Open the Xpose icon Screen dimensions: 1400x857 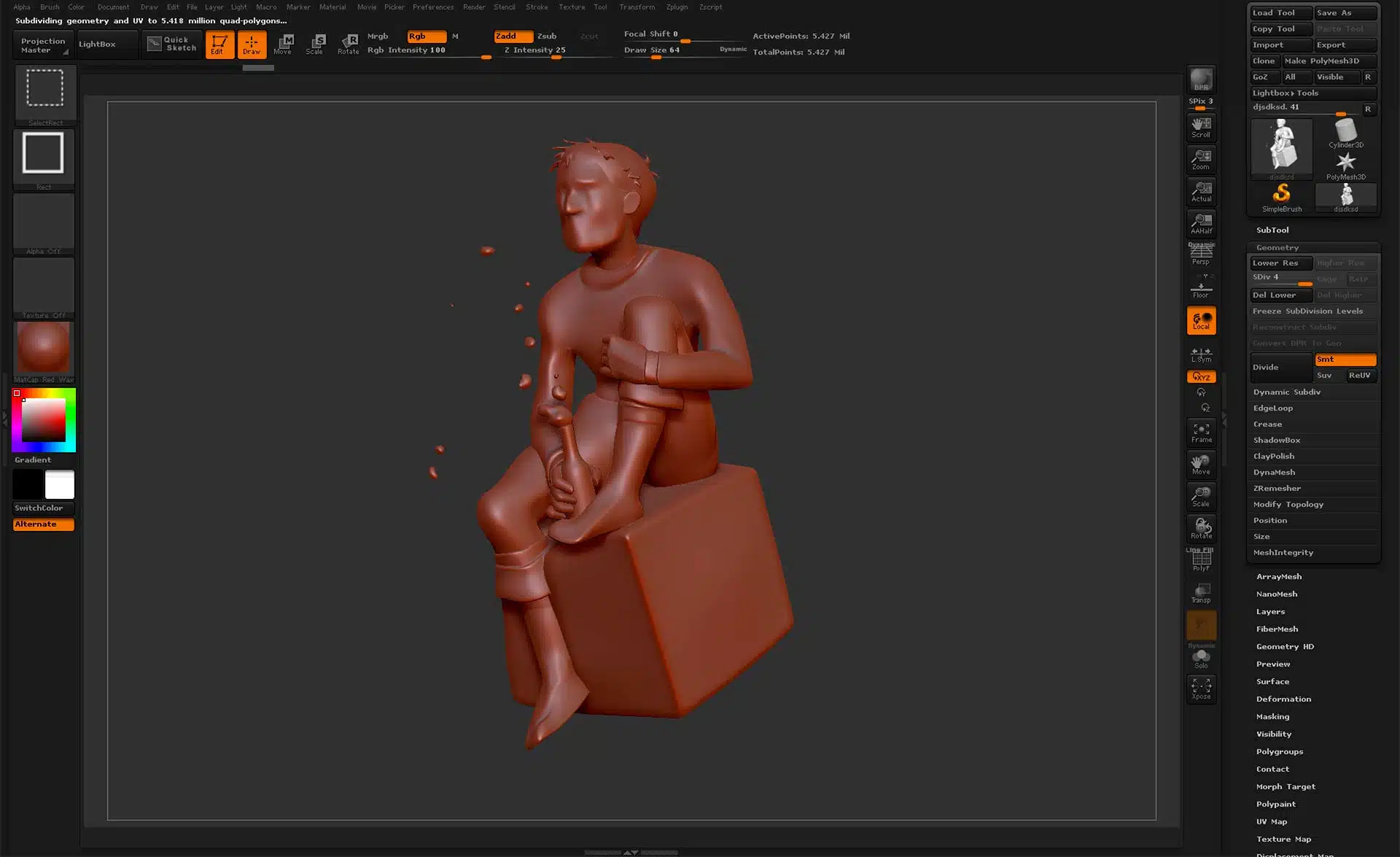[1201, 689]
